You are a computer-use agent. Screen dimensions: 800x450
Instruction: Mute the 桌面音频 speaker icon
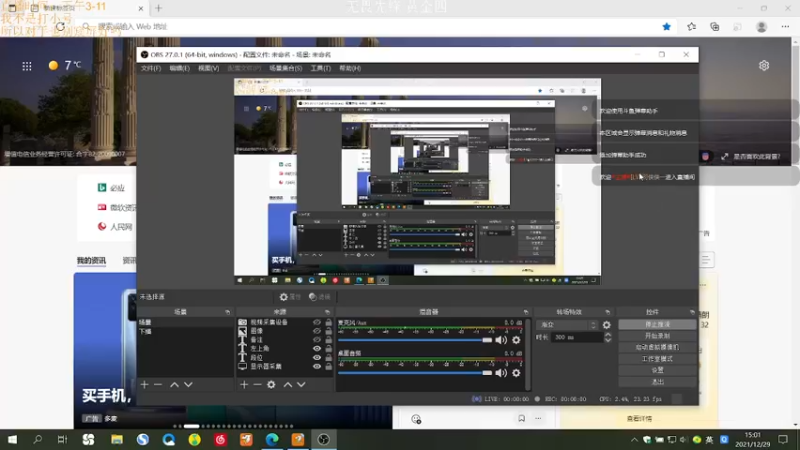pyautogui.click(x=501, y=373)
